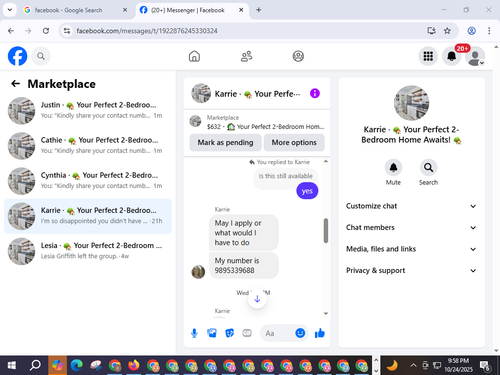Image resolution: width=500 pixels, height=375 pixels.
Task: Show hidden system tray icons
Action: (413, 365)
